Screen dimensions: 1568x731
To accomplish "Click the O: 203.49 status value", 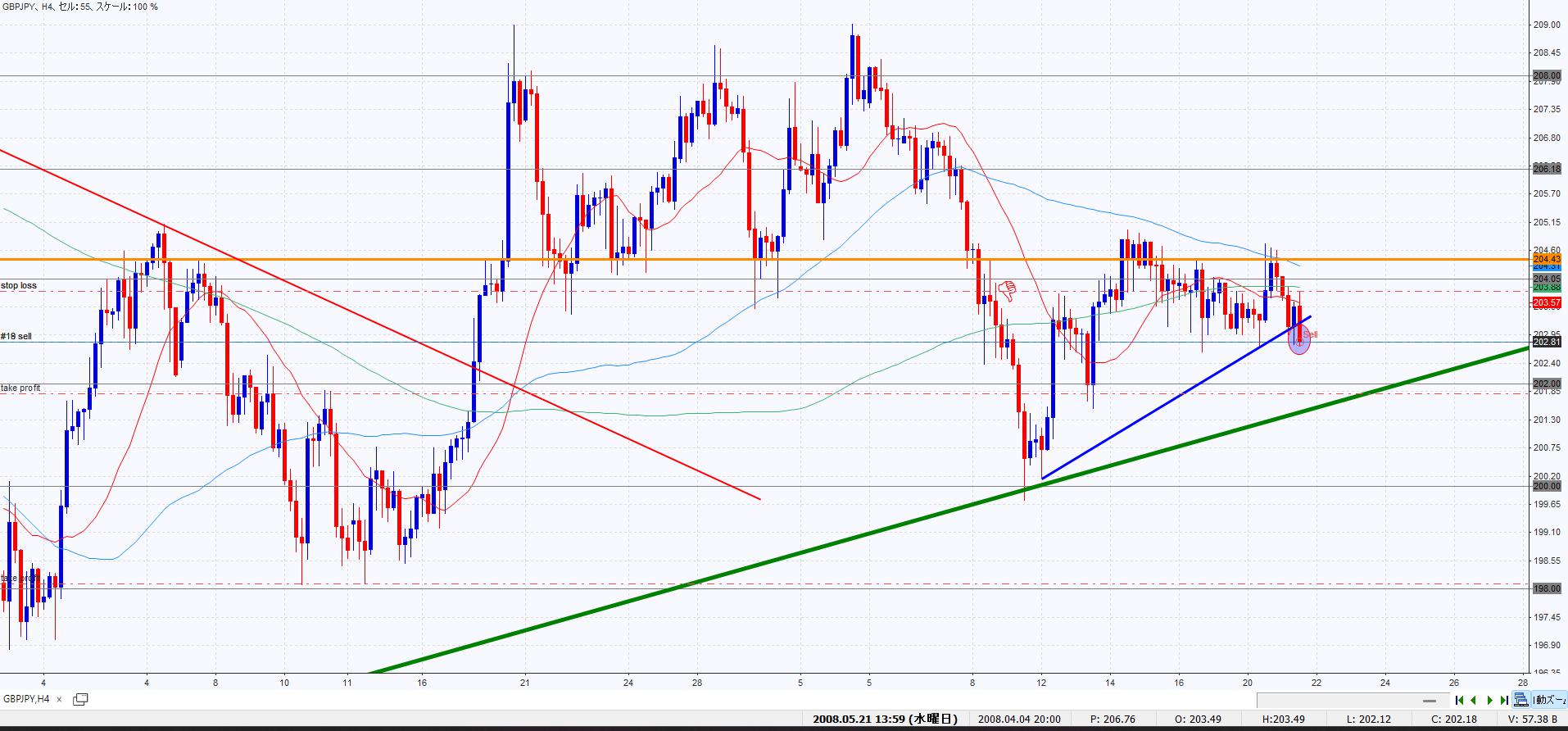I will click(1198, 720).
